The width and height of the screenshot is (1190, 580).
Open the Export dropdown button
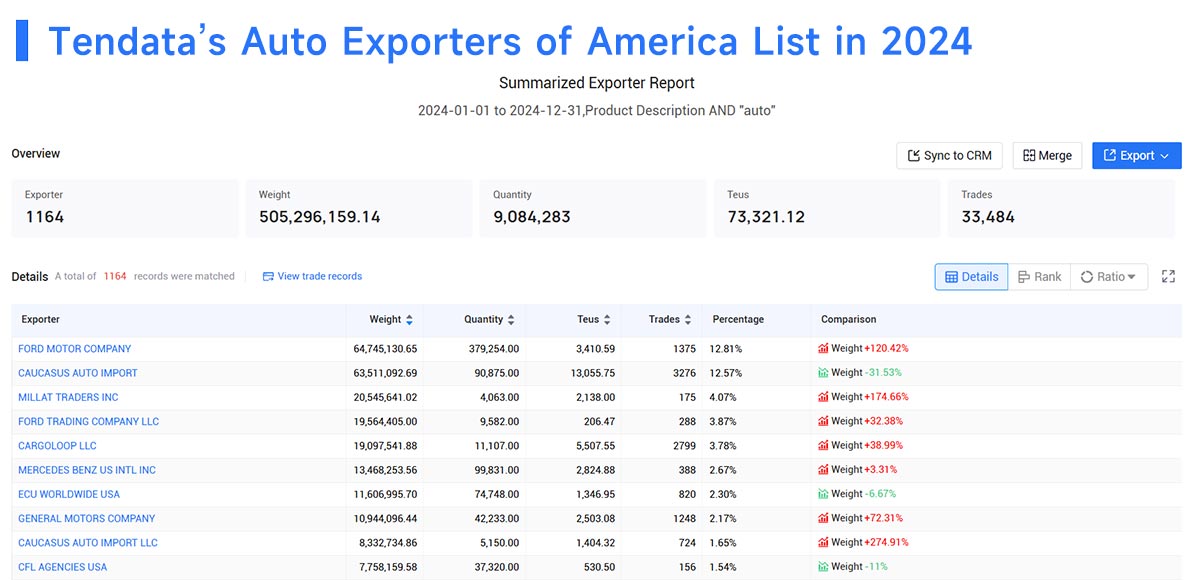point(1136,156)
